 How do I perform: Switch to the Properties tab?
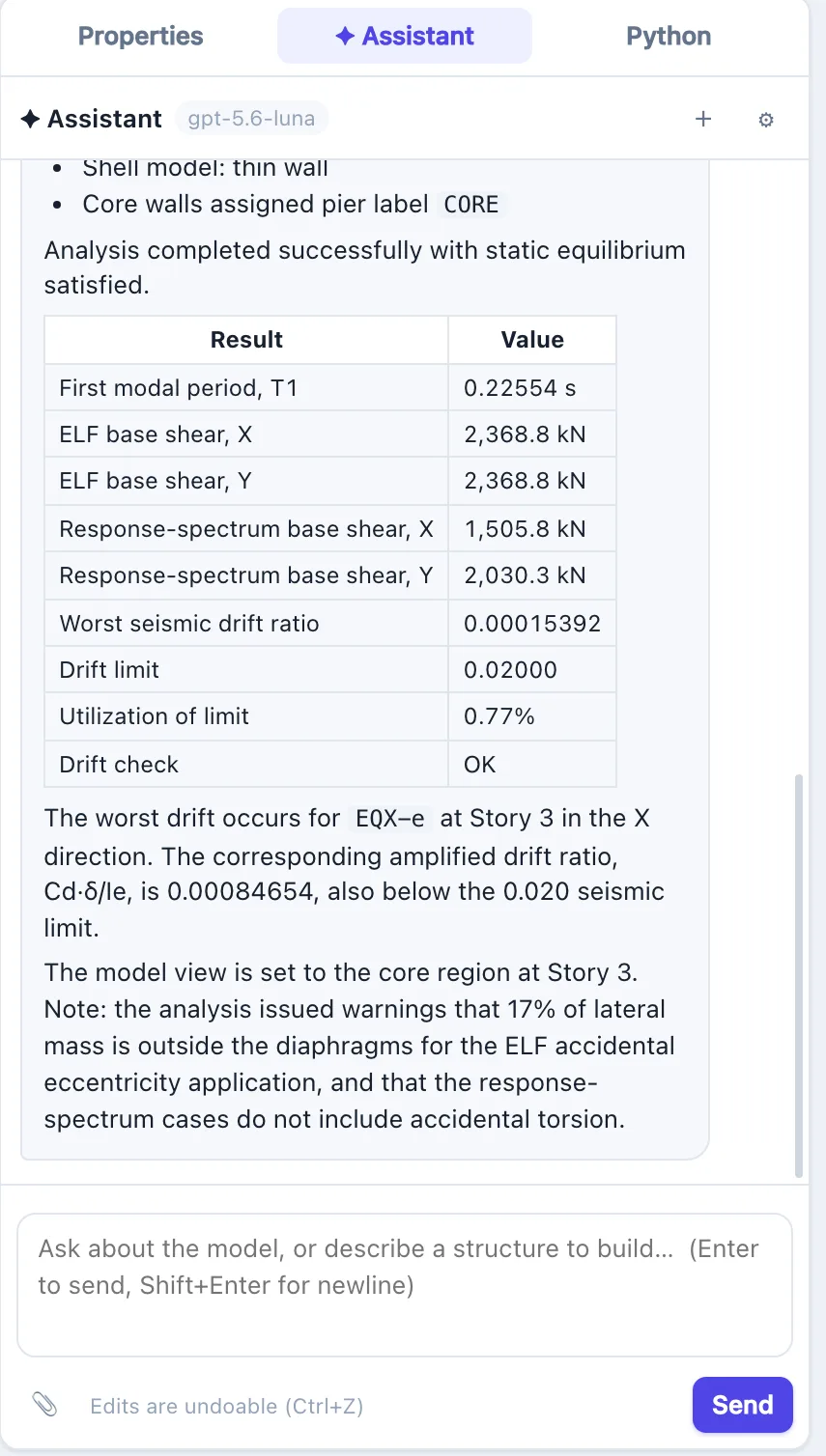[x=141, y=36]
